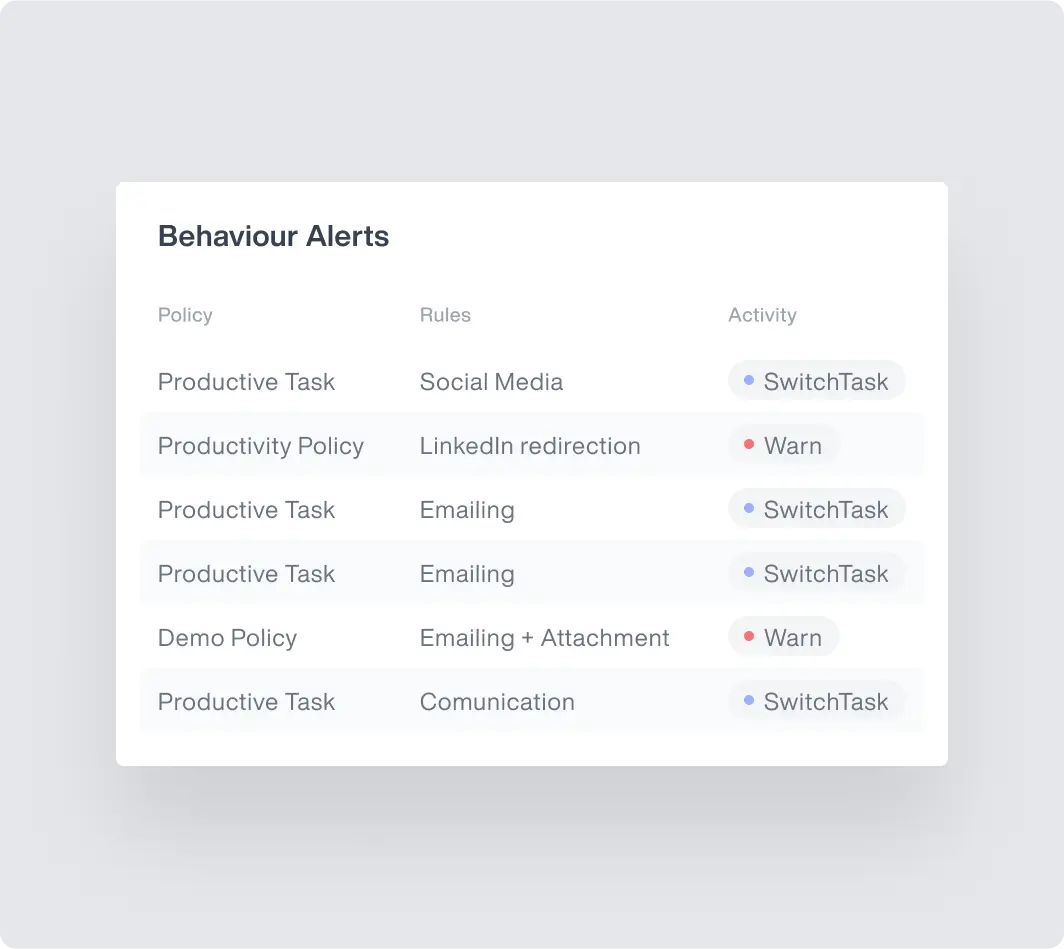
Task: Click Productive Task in the Comunication row
Action: (x=246, y=701)
